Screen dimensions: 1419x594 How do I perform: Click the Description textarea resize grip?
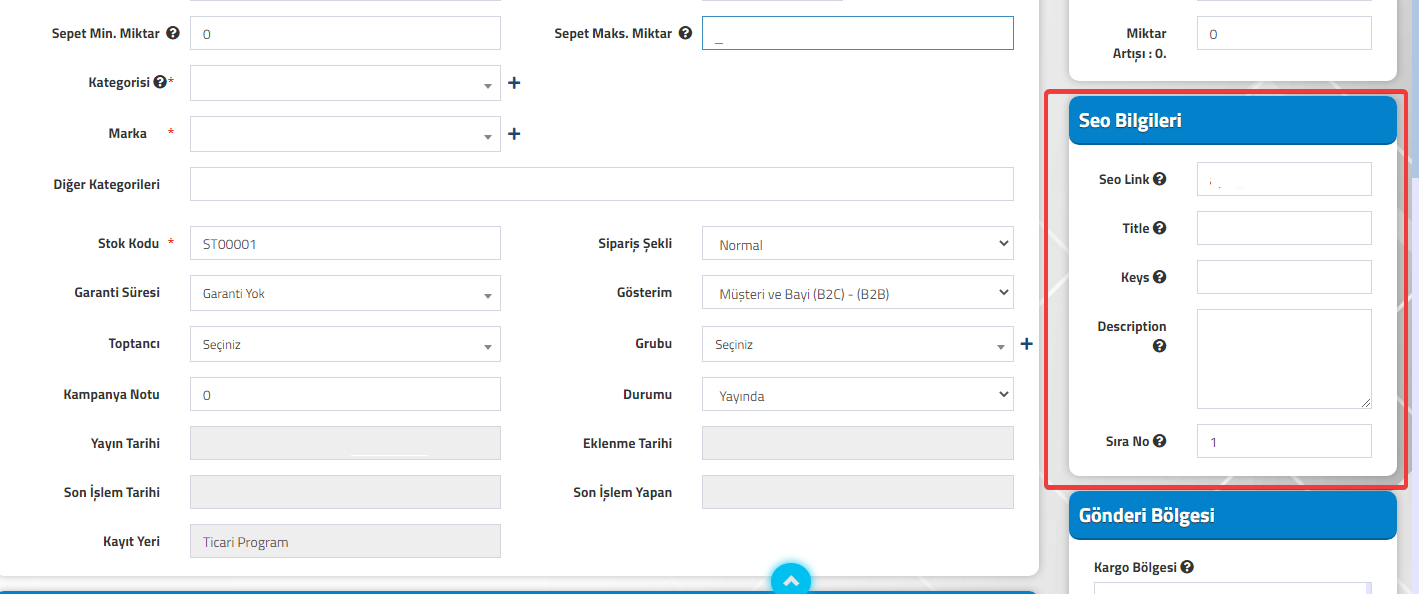(1365, 402)
